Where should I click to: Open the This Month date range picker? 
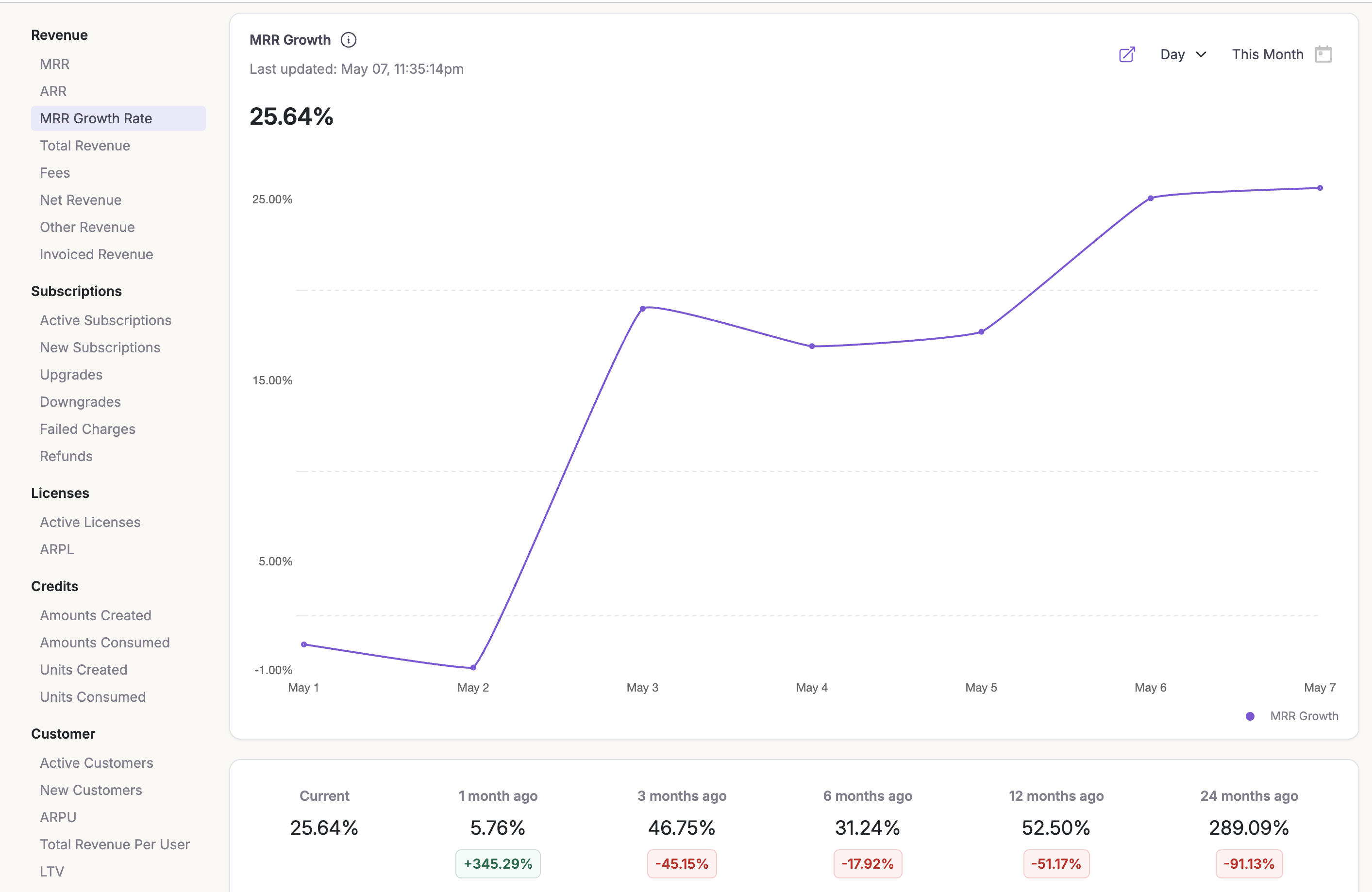(x=1267, y=55)
